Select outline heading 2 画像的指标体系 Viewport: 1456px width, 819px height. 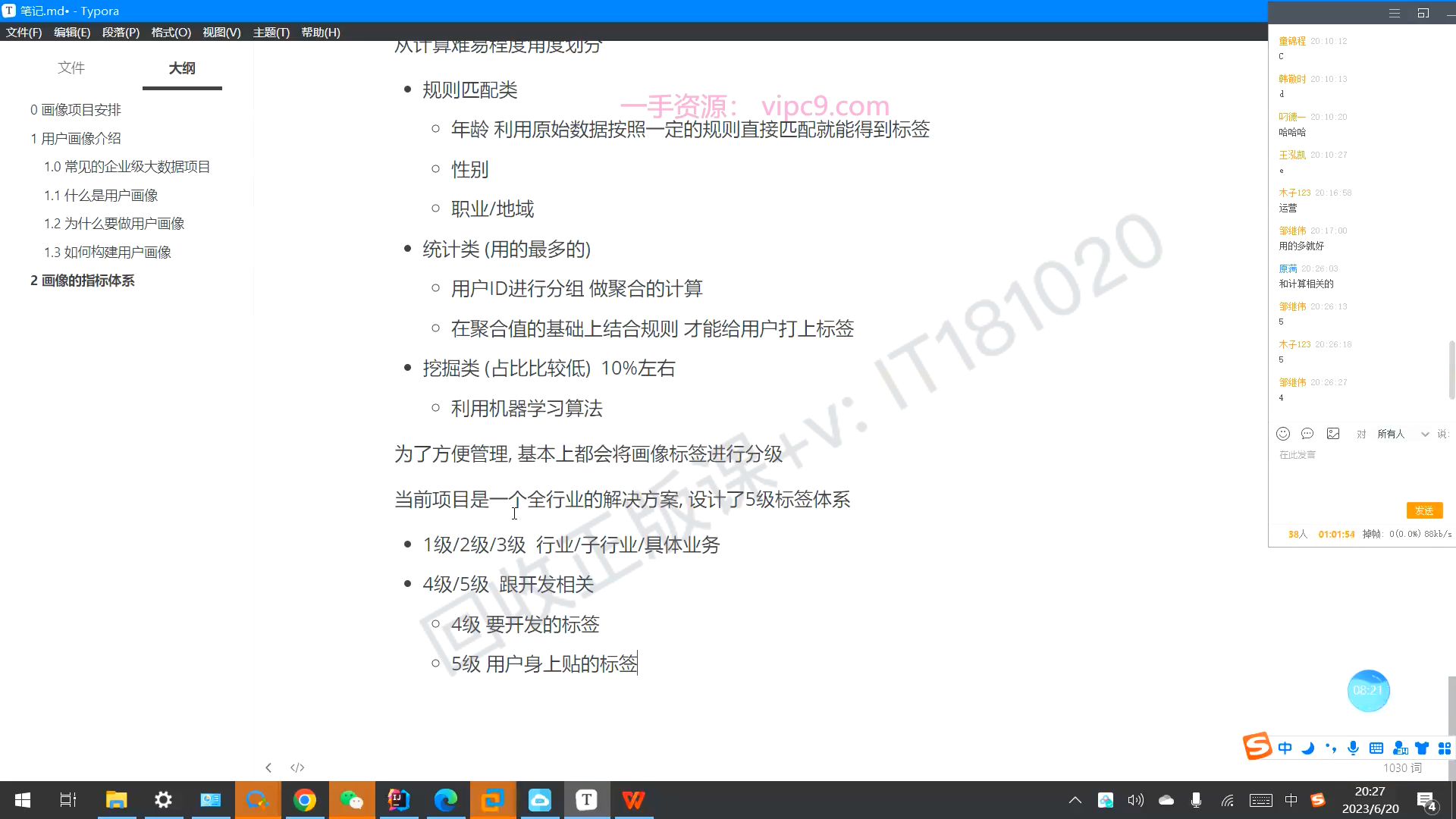click(83, 281)
